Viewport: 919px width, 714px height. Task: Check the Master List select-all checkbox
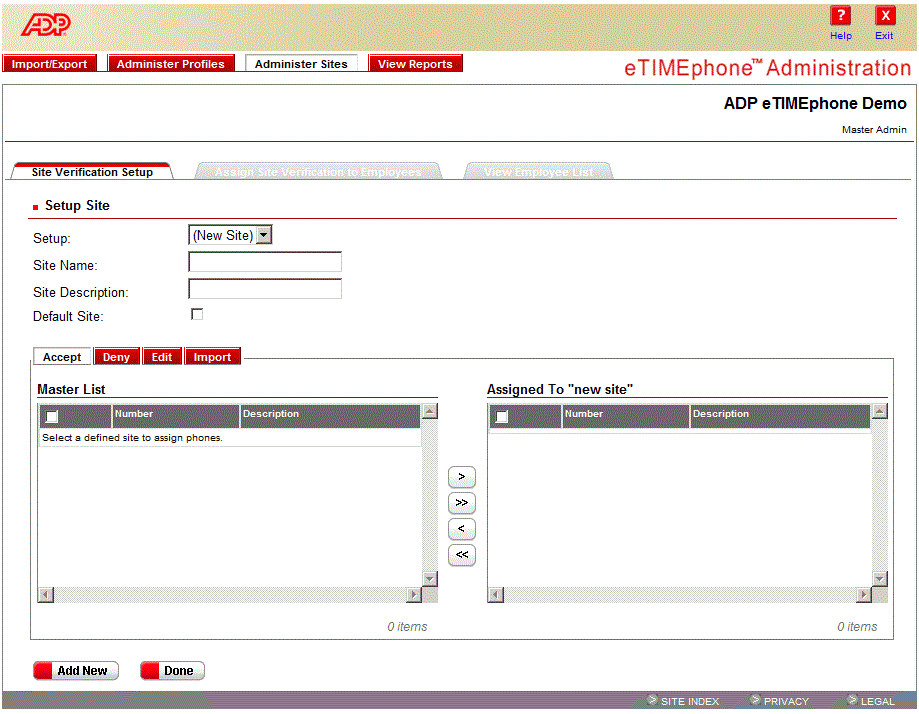(x=52, y=416)
